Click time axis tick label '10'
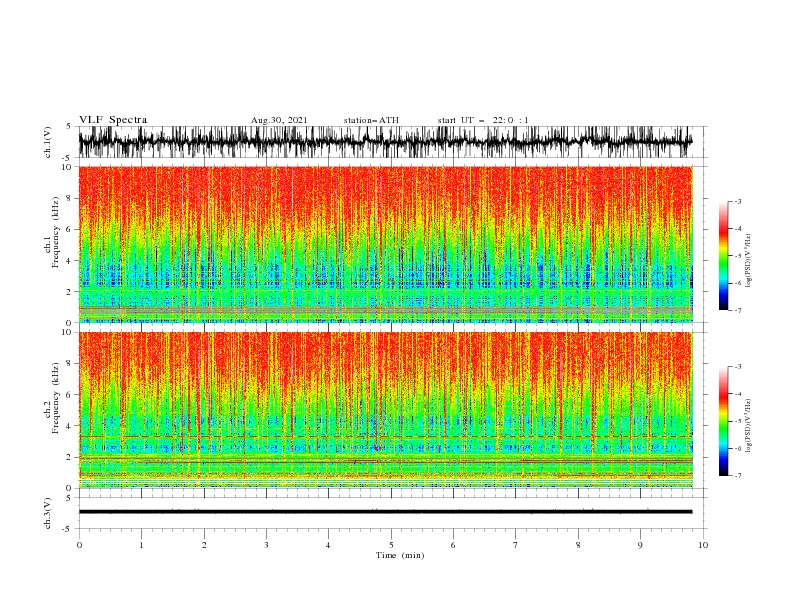Screen dimensions: 792x612 pyautogui.click(x=703, y=545)
